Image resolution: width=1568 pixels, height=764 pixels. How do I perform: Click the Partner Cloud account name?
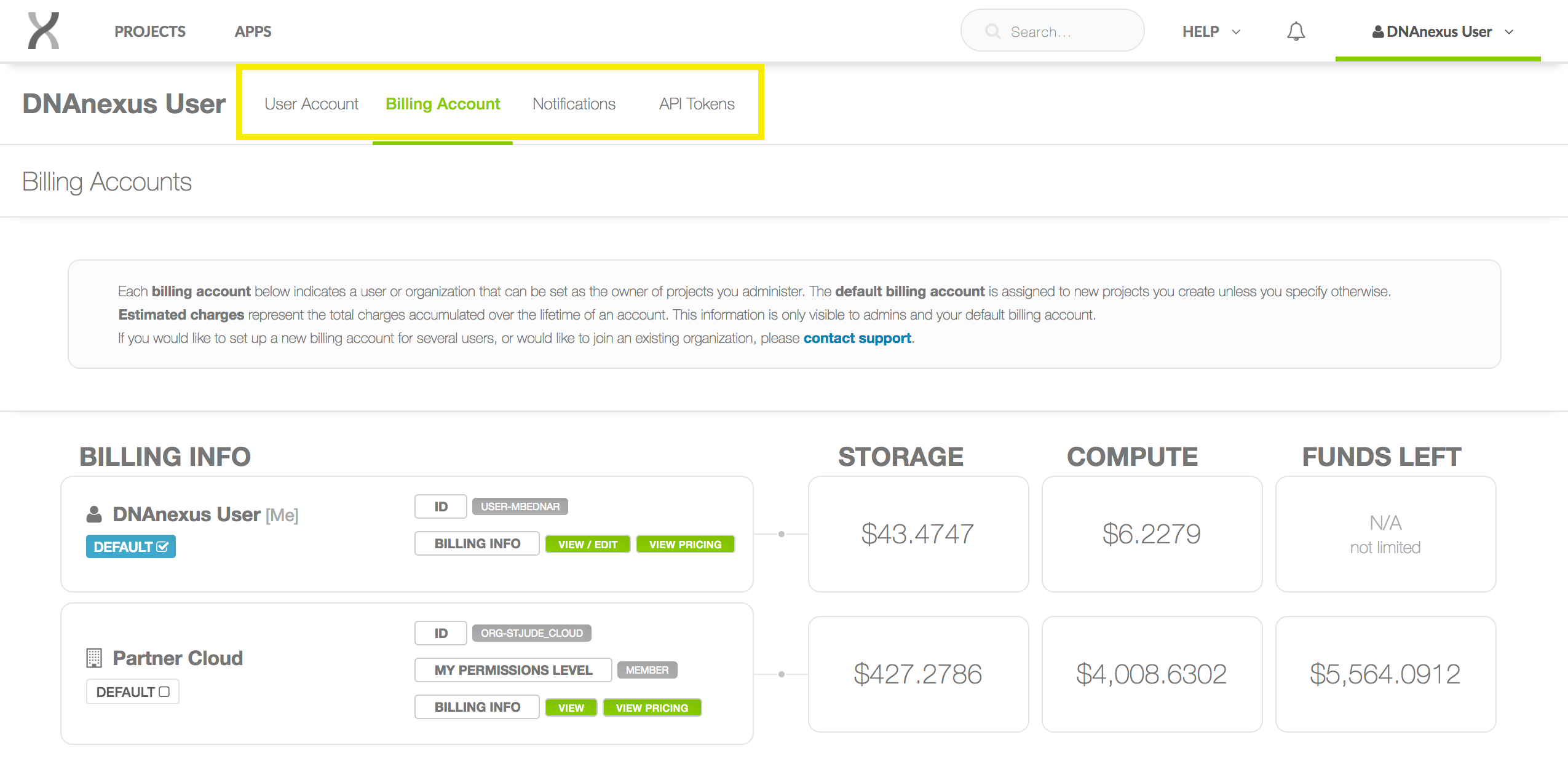(178, 658)
